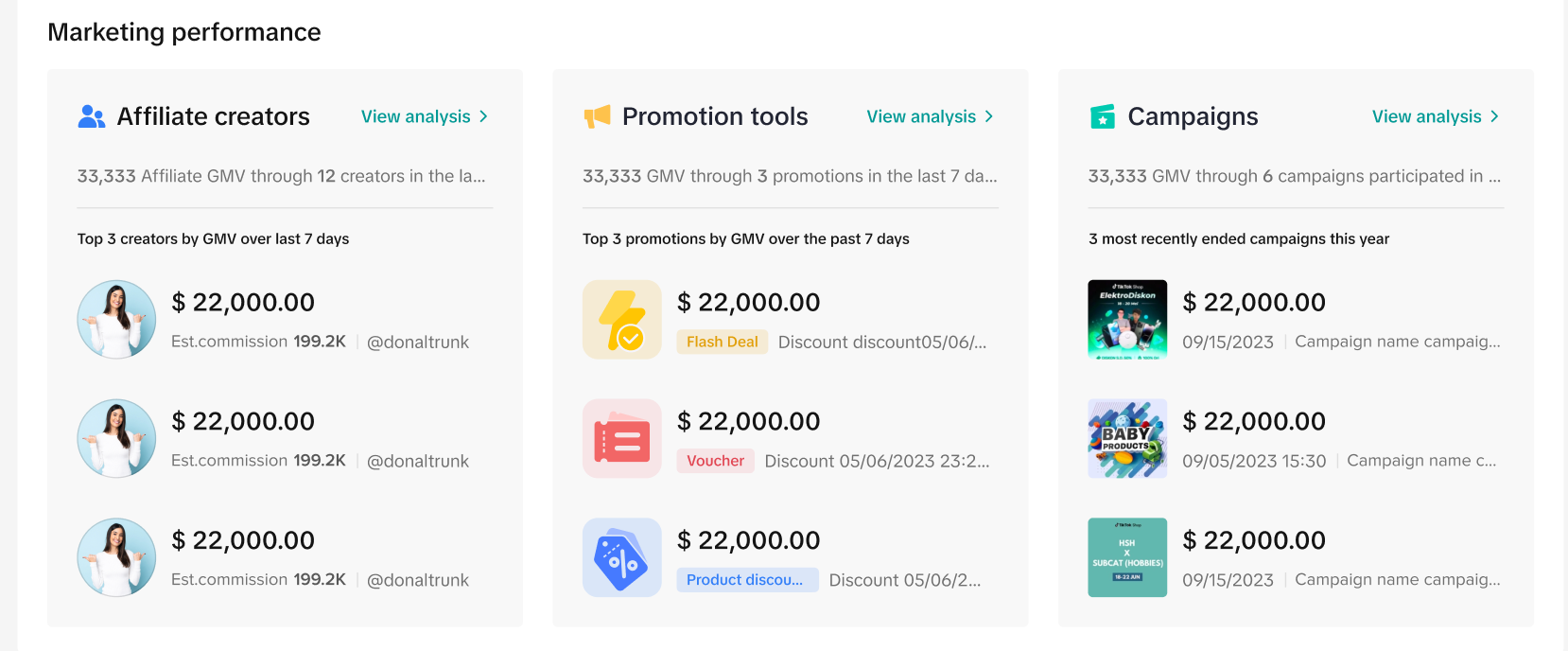Screen dimensions: 1568x651
Task: Click the chevron beside Promotion tools View analysis
Action: [x=989, y=116]
